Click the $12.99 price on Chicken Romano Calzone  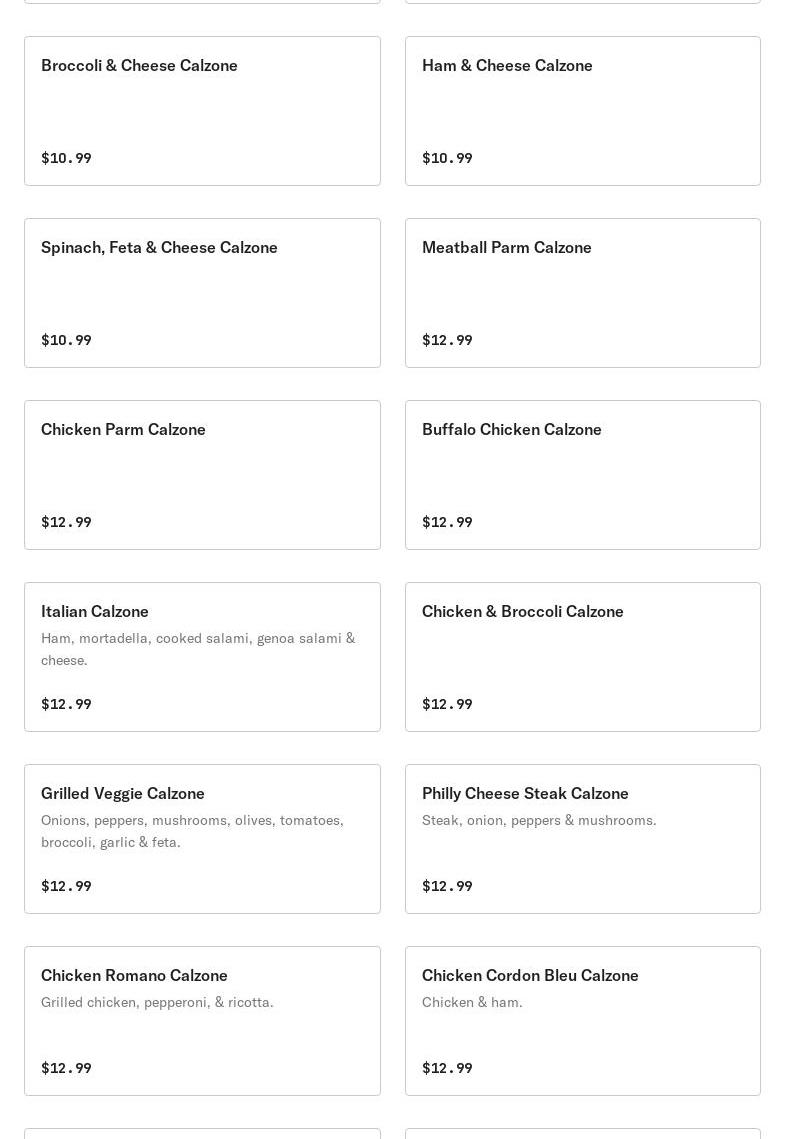(66, 1068)
